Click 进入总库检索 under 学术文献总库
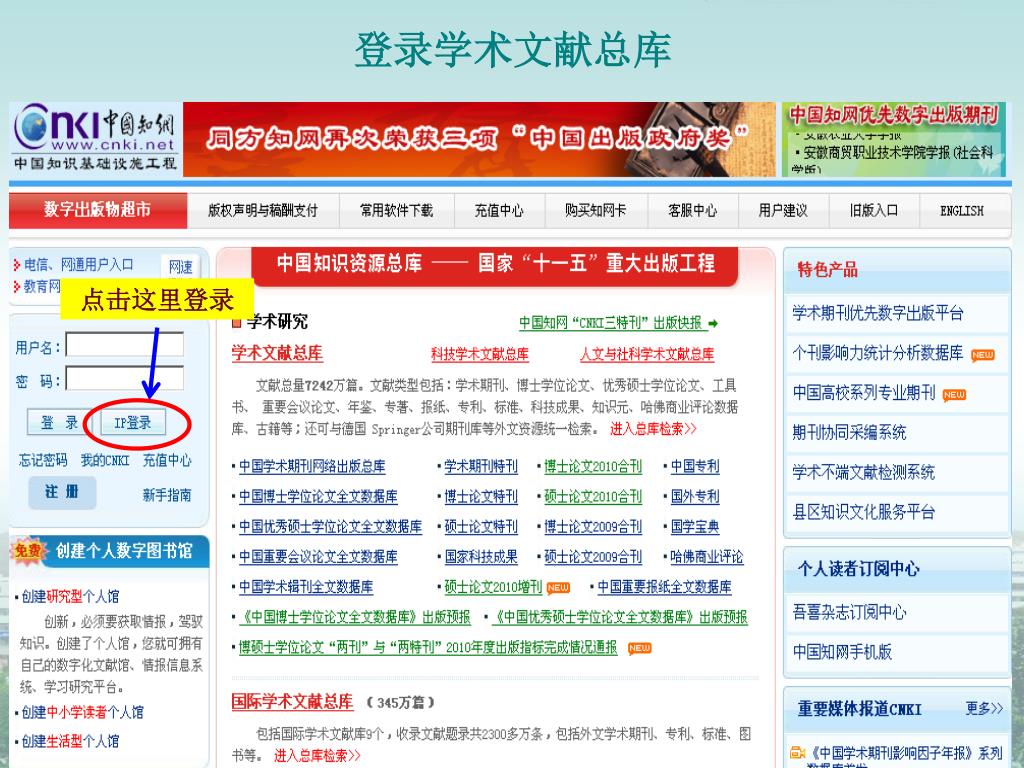1024x768 pixels. 653,429
